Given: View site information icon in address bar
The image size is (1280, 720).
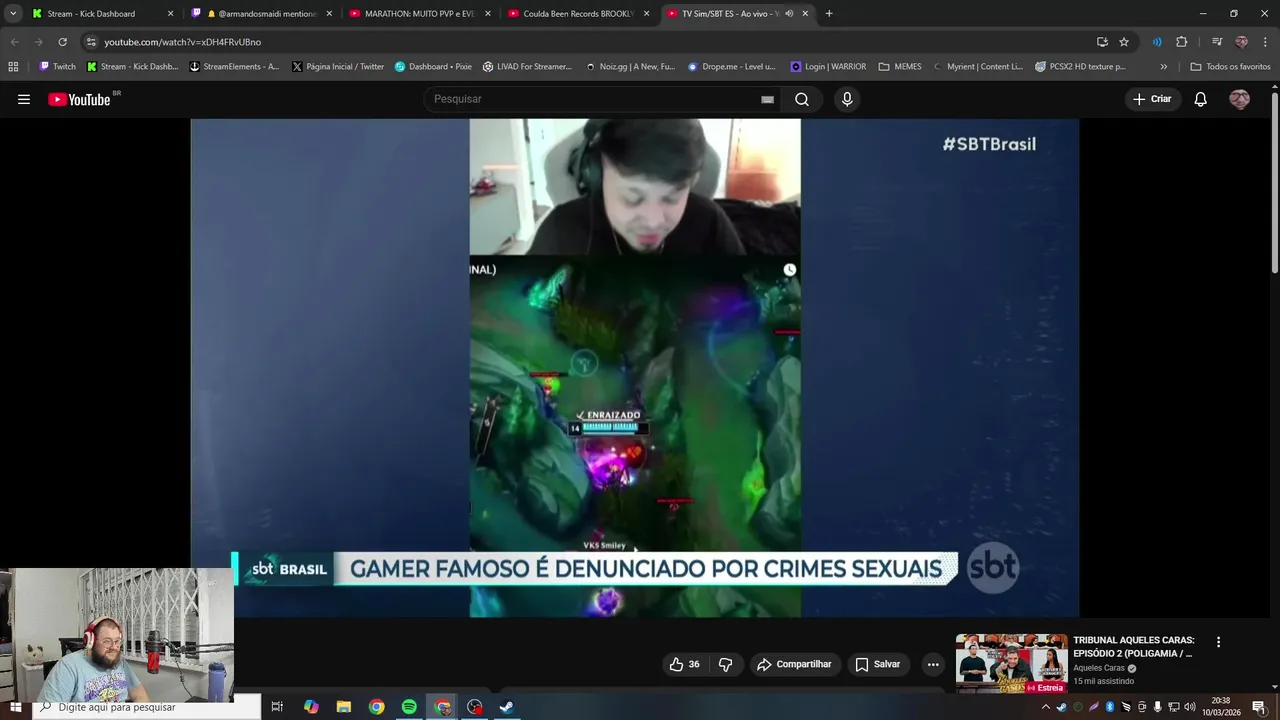Looking at the screenshot, I should [x=91, y=42].
